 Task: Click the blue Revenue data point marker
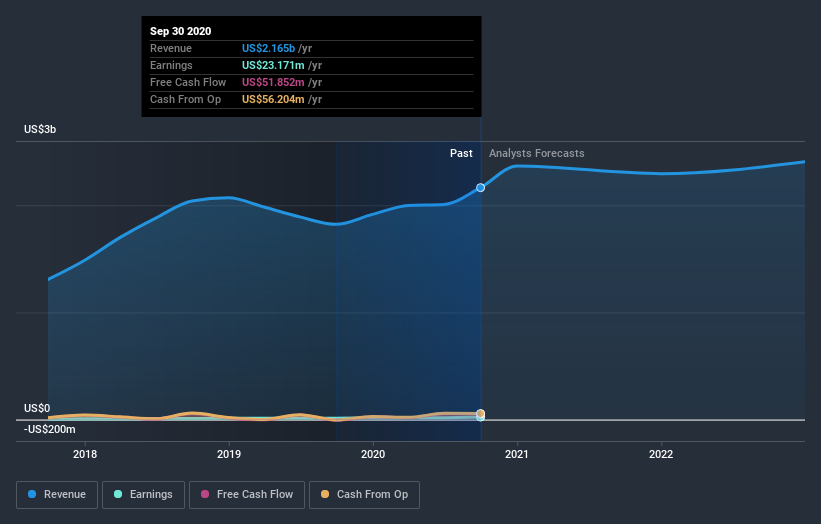pyautogui.click(x=480, y=187)
